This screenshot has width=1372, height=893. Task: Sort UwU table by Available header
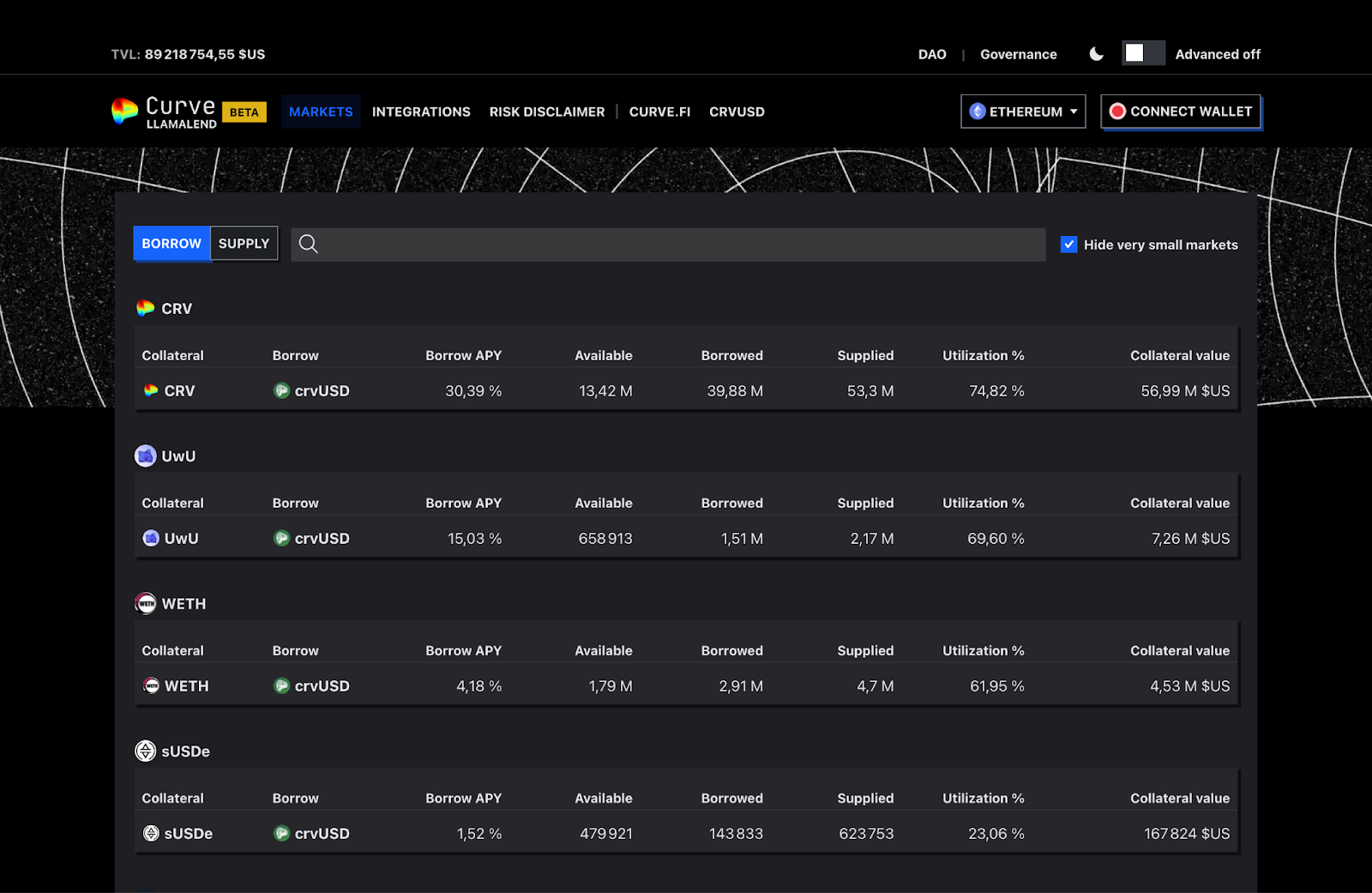pyautogui.click(x=604, y=503)
